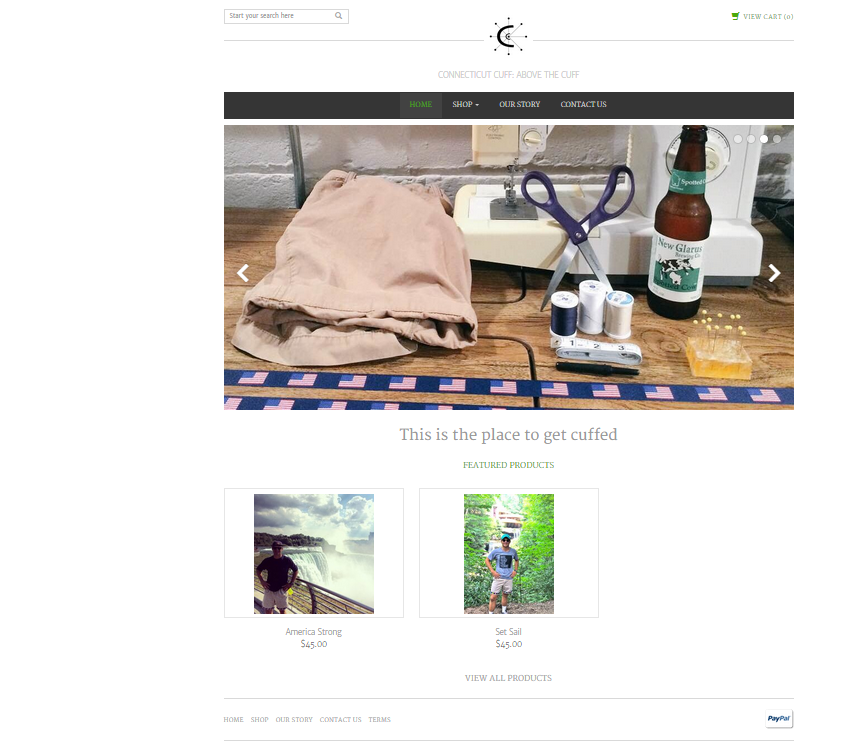Select the first slideshow indicator dot
Image resolution: width=863 pixels, height=749 pixels.
(x=738, y=139)
